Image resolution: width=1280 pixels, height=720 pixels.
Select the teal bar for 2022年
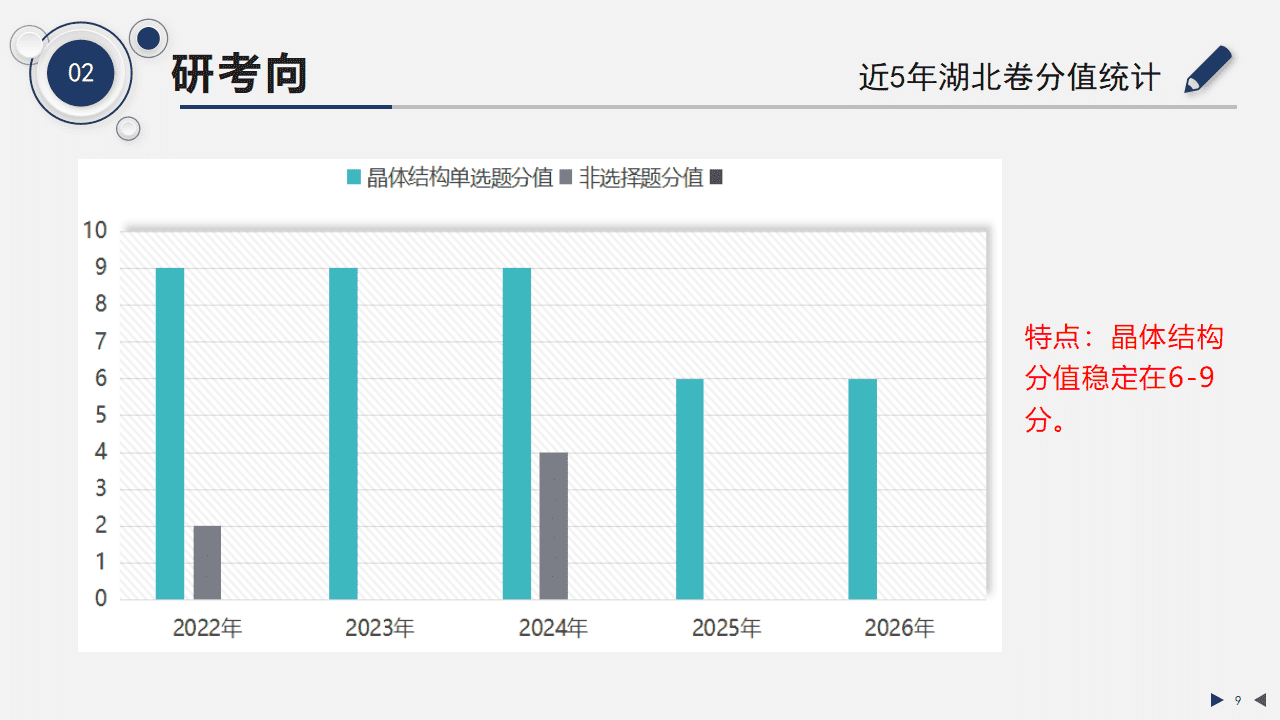pyautogui.click(x=170, y=434)
